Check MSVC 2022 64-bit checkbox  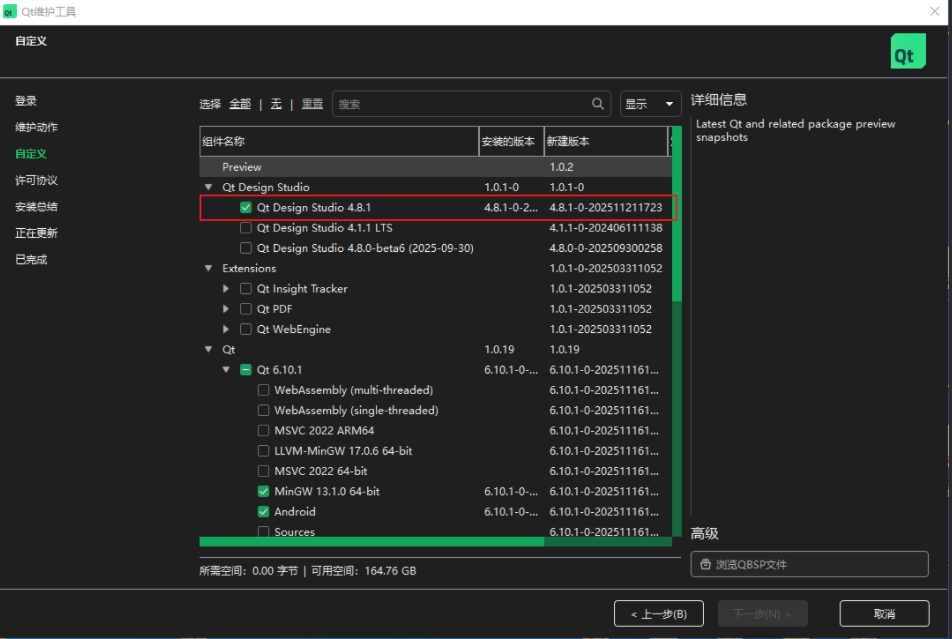coord(263,471)
